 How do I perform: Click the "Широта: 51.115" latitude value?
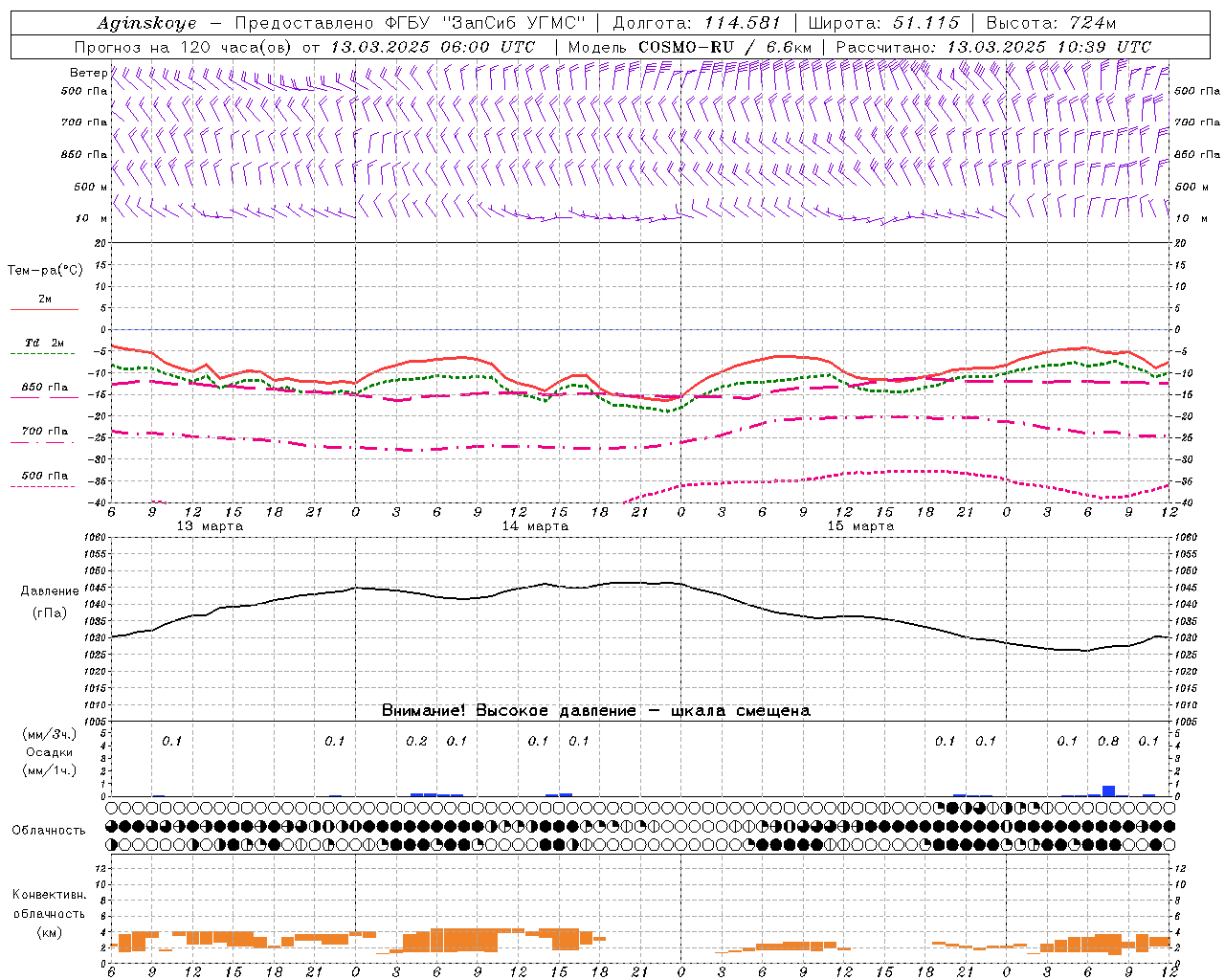tap(883, 23)
